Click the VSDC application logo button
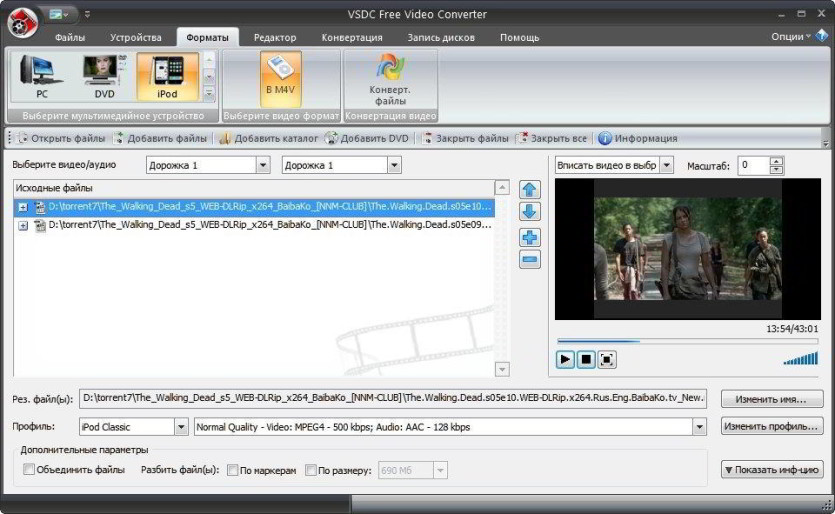Screen dimensions: 835x514 pyautogui.click(x=22, y=22)
